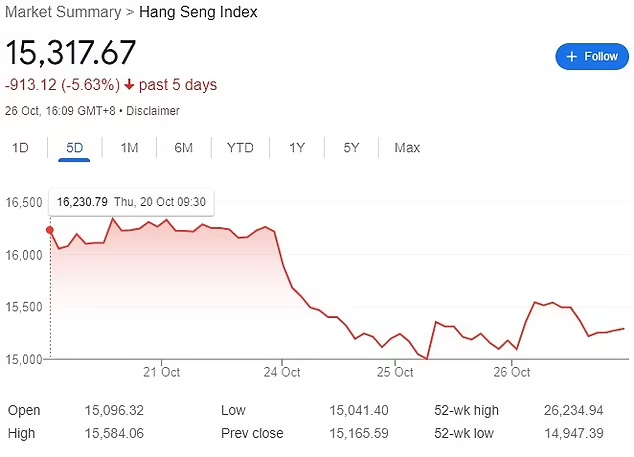This screenshot has width=634, height=457.
Task: Click the chart tooltip showing 16,230.79
Action: [131, 201]
